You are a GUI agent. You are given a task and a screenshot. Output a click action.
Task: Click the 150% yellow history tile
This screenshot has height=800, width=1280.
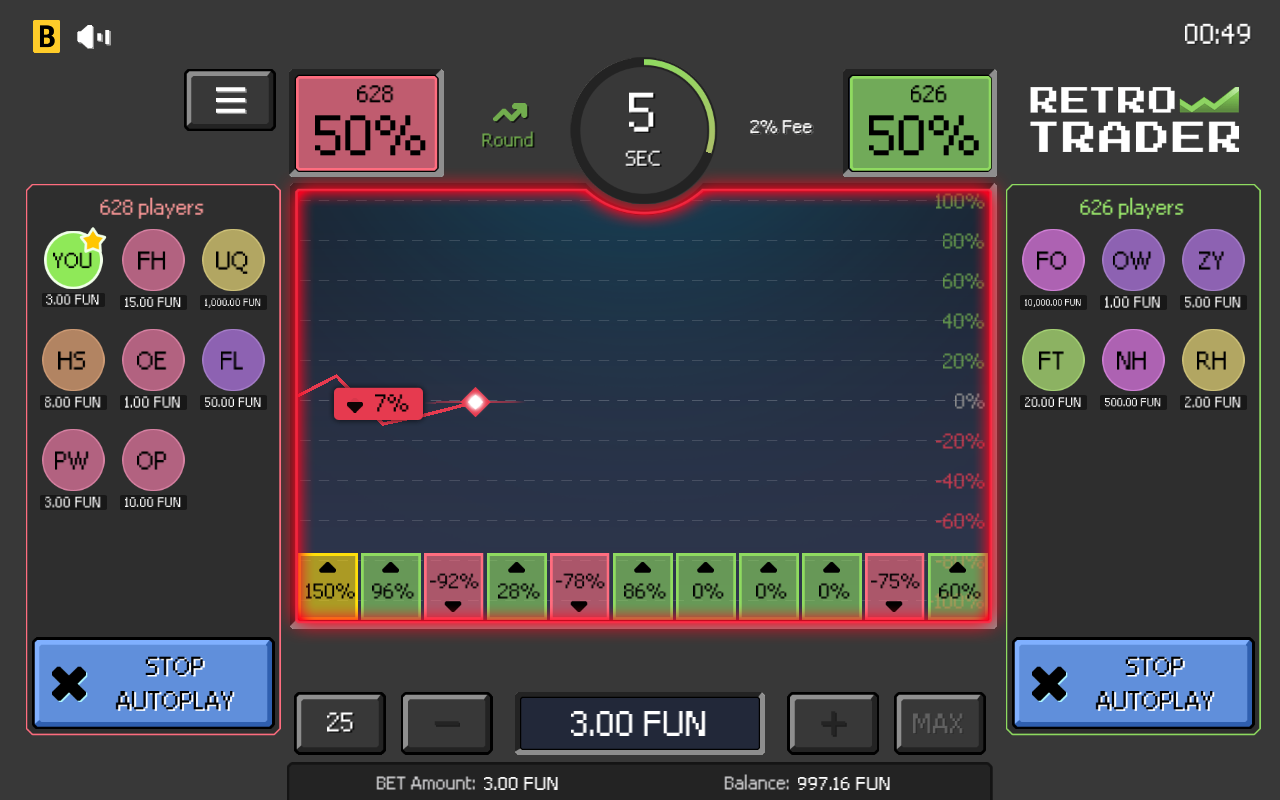click(329, 587)
